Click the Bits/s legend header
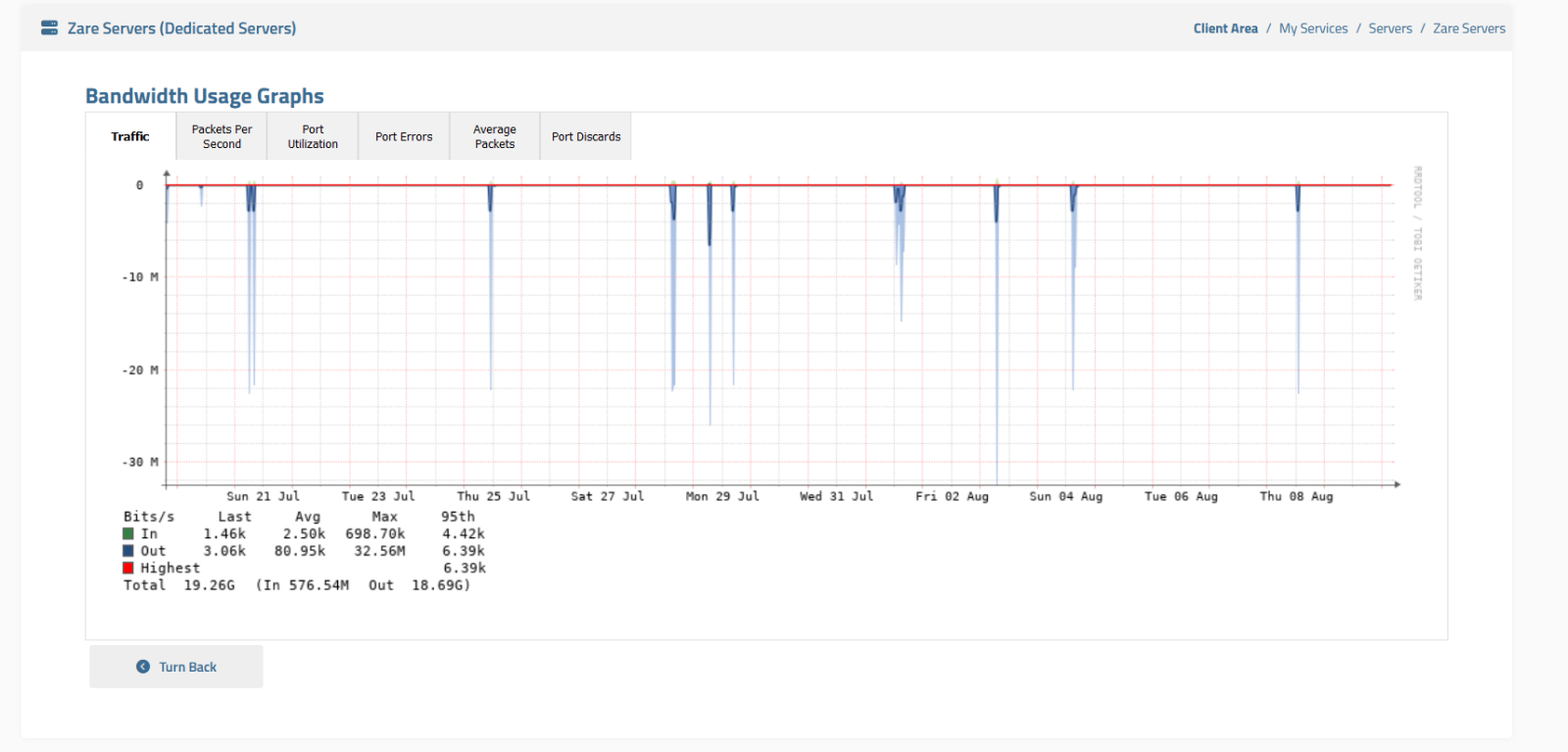The height and width of the screenshot is (752, 1568). [149, 517]
